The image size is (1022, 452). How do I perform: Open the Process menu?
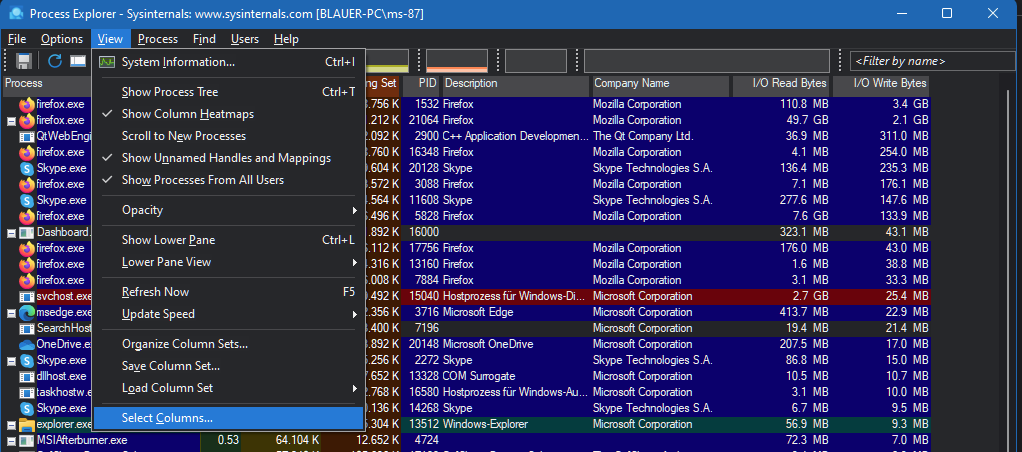(x=158, y=39)
